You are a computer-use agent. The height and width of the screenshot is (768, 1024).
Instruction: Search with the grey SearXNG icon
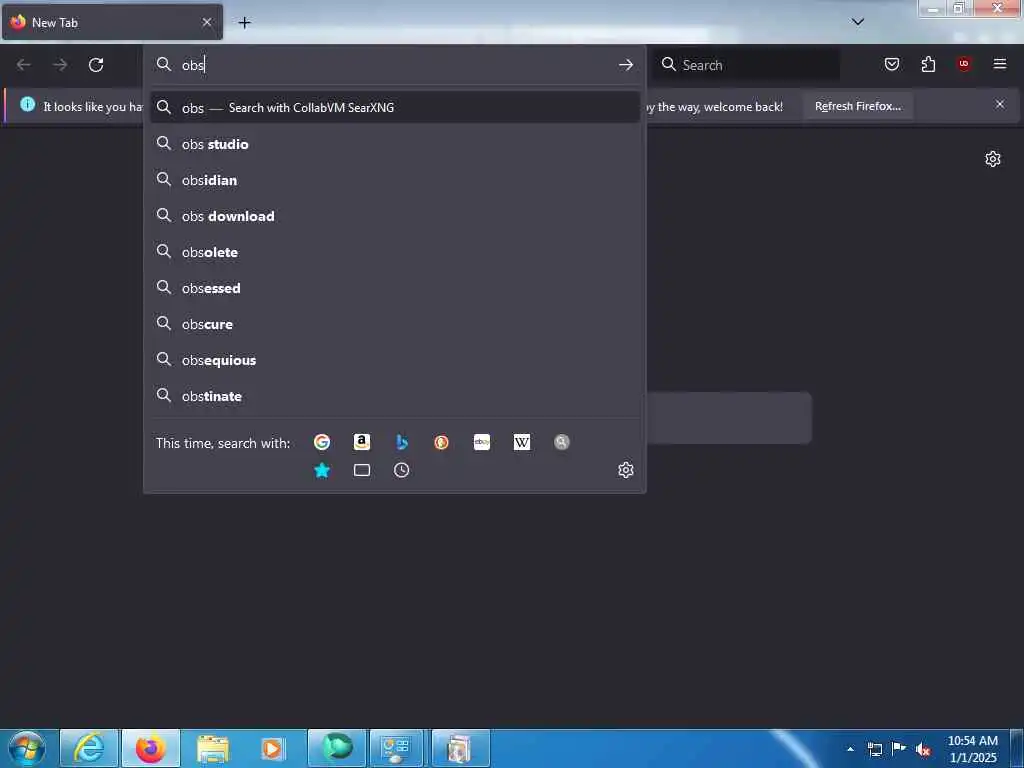(x=562, y=442)
